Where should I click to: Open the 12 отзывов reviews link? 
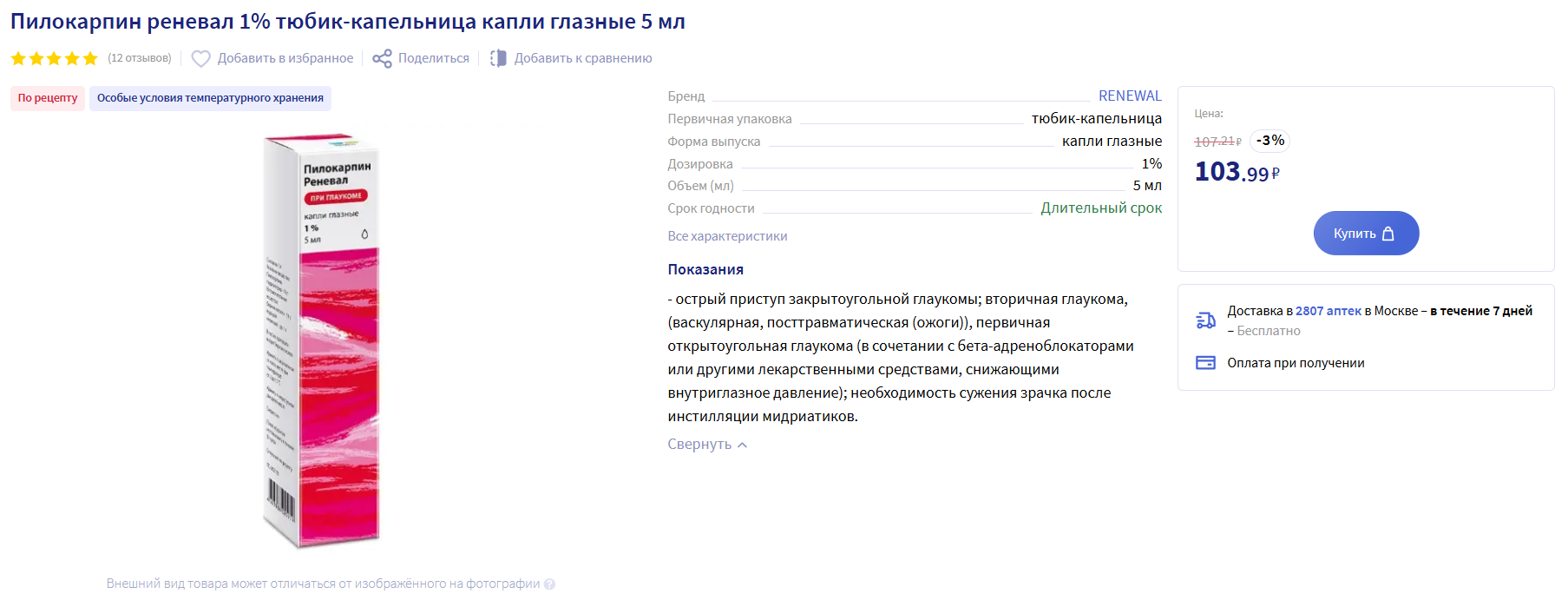pyautogui.click(x=140, y=58)
